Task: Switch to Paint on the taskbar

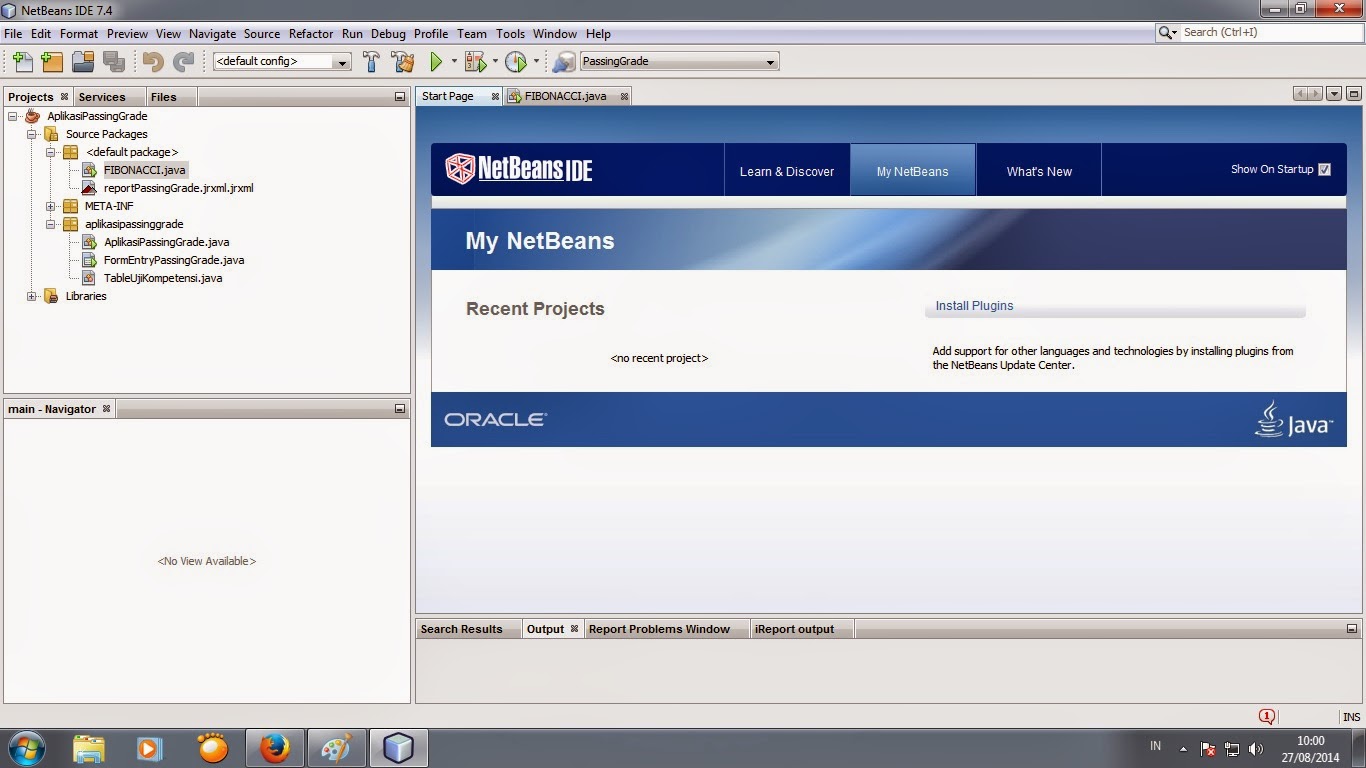Action: click(336, 748)
